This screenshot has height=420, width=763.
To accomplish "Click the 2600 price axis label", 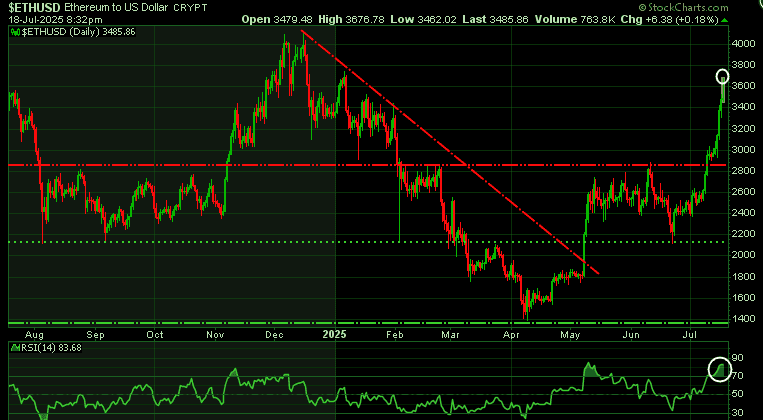I will (x=745, y=192).
